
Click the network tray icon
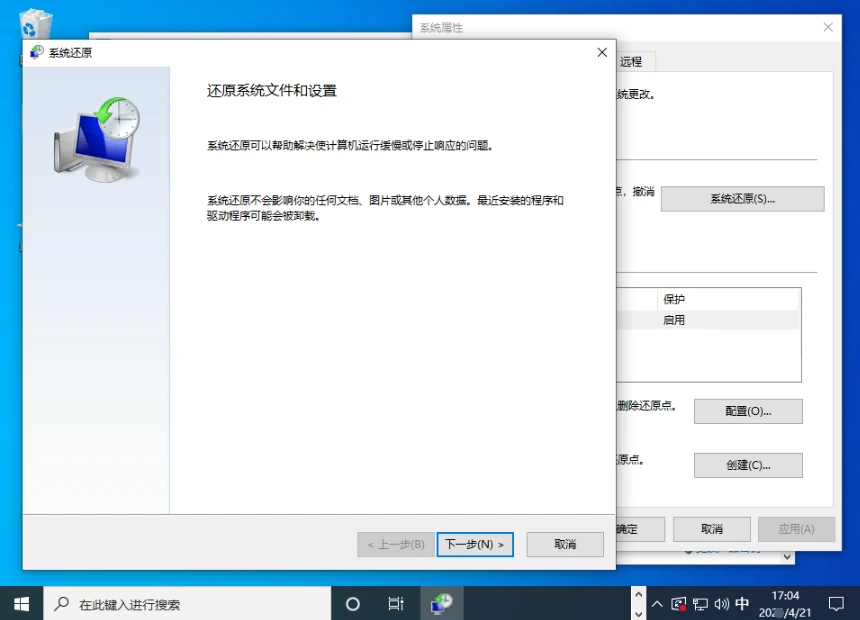(700, 604)
